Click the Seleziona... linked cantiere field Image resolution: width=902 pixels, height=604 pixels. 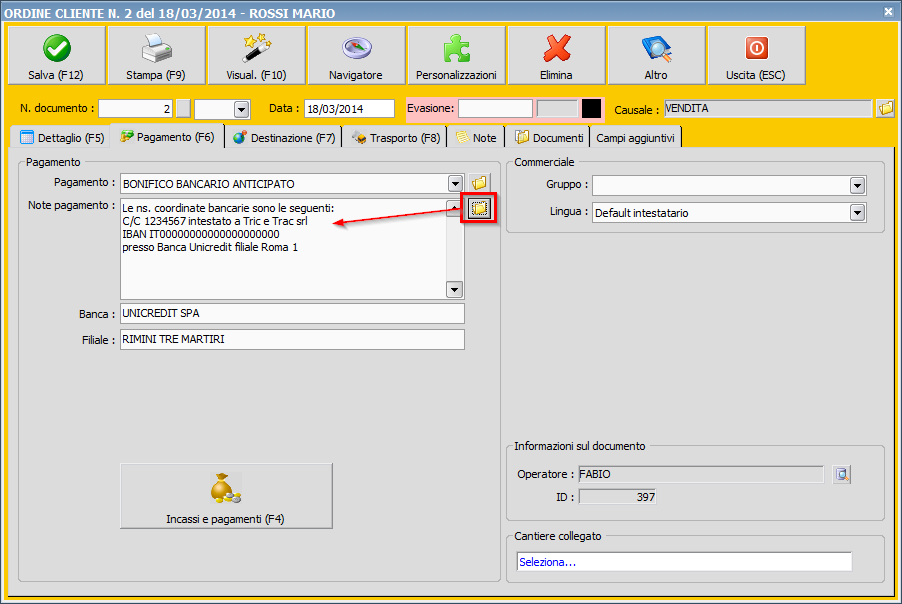[683, 561]
